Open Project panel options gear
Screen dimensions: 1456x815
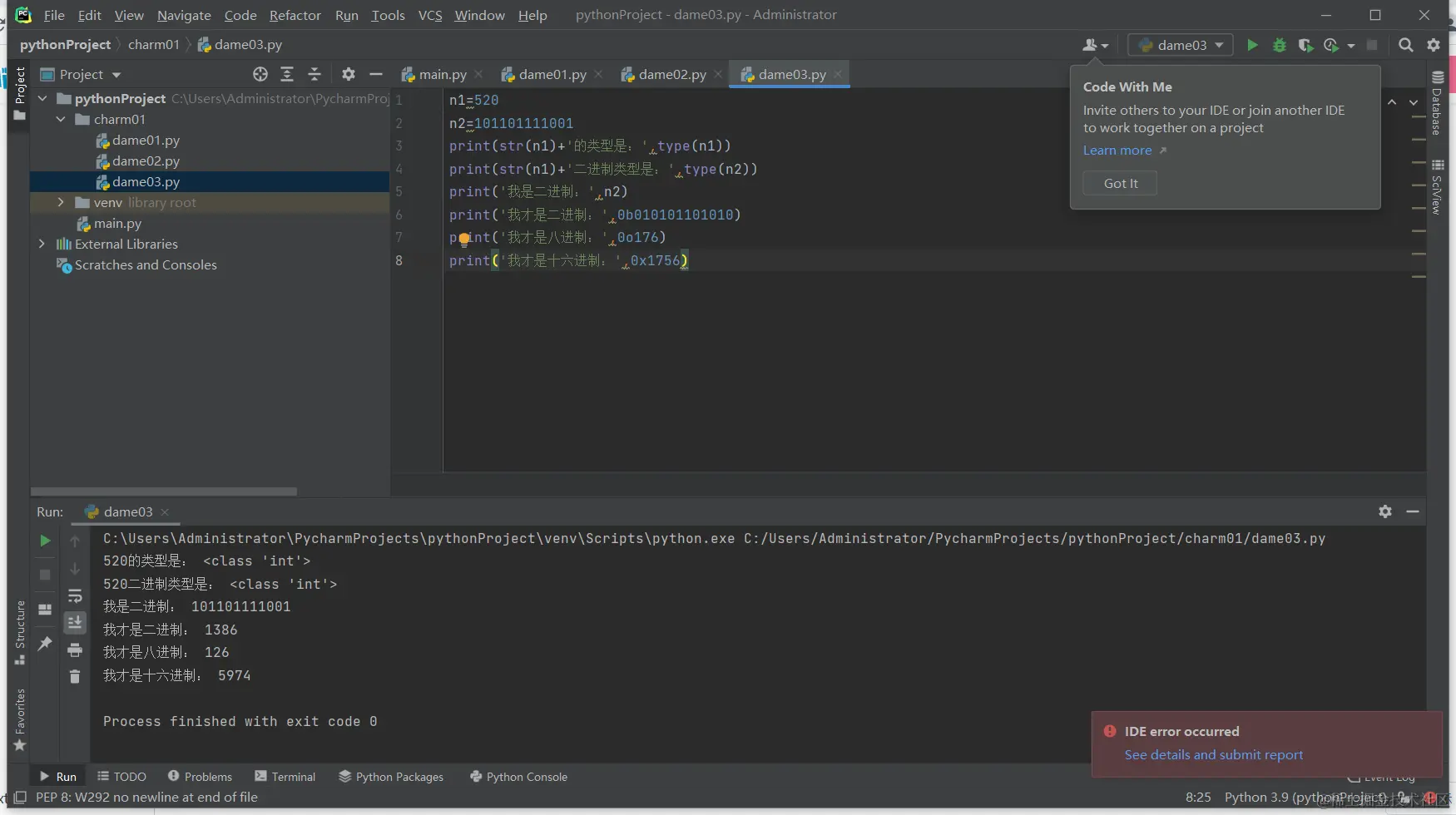point(349,74)
